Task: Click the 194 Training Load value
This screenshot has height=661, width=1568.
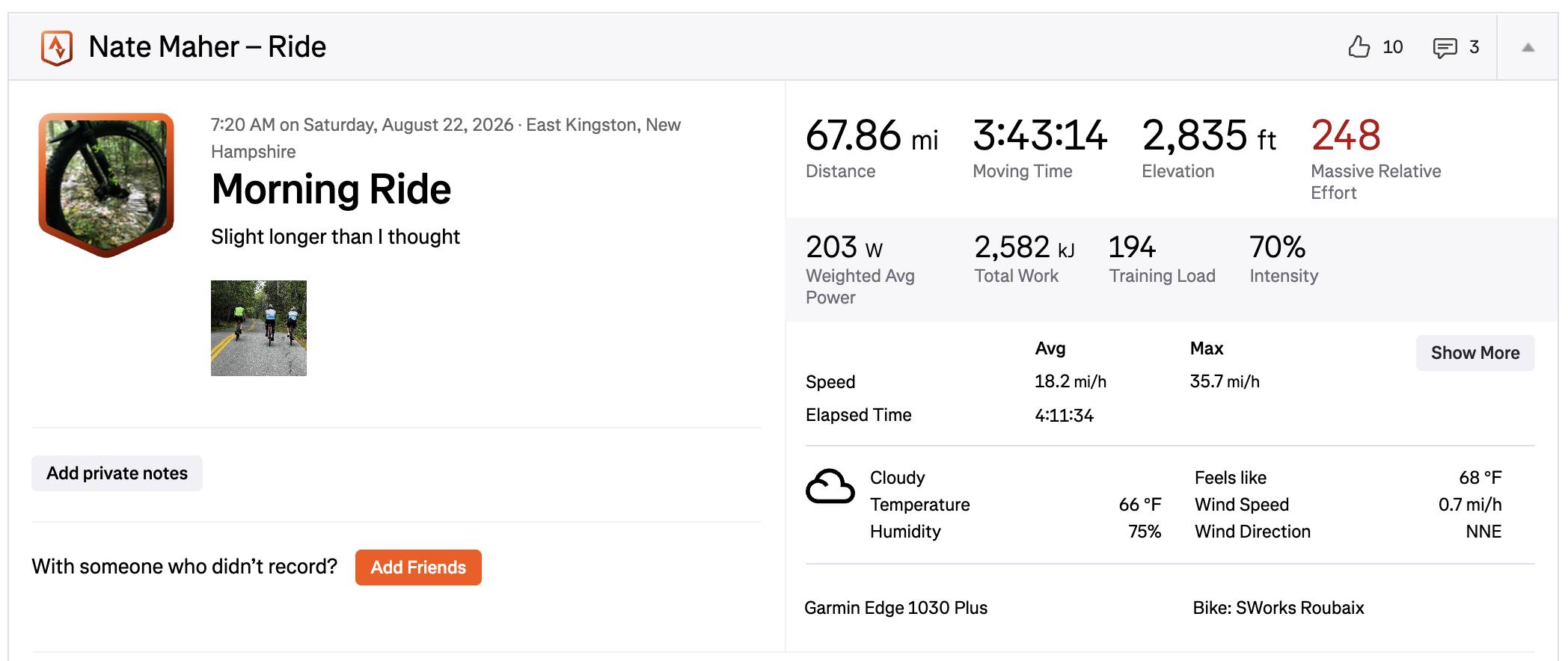Action: click(x=1132, y=248)
